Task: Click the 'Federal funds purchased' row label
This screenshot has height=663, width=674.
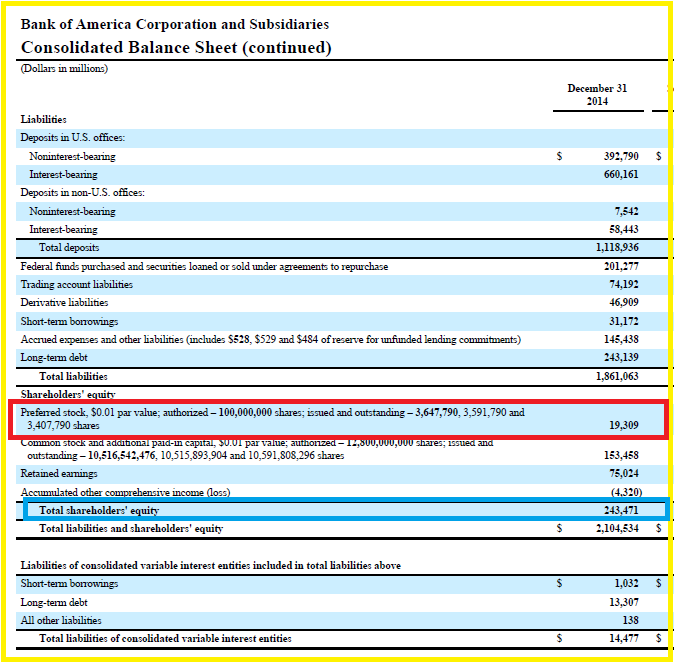Action: (x=204, y=267)
